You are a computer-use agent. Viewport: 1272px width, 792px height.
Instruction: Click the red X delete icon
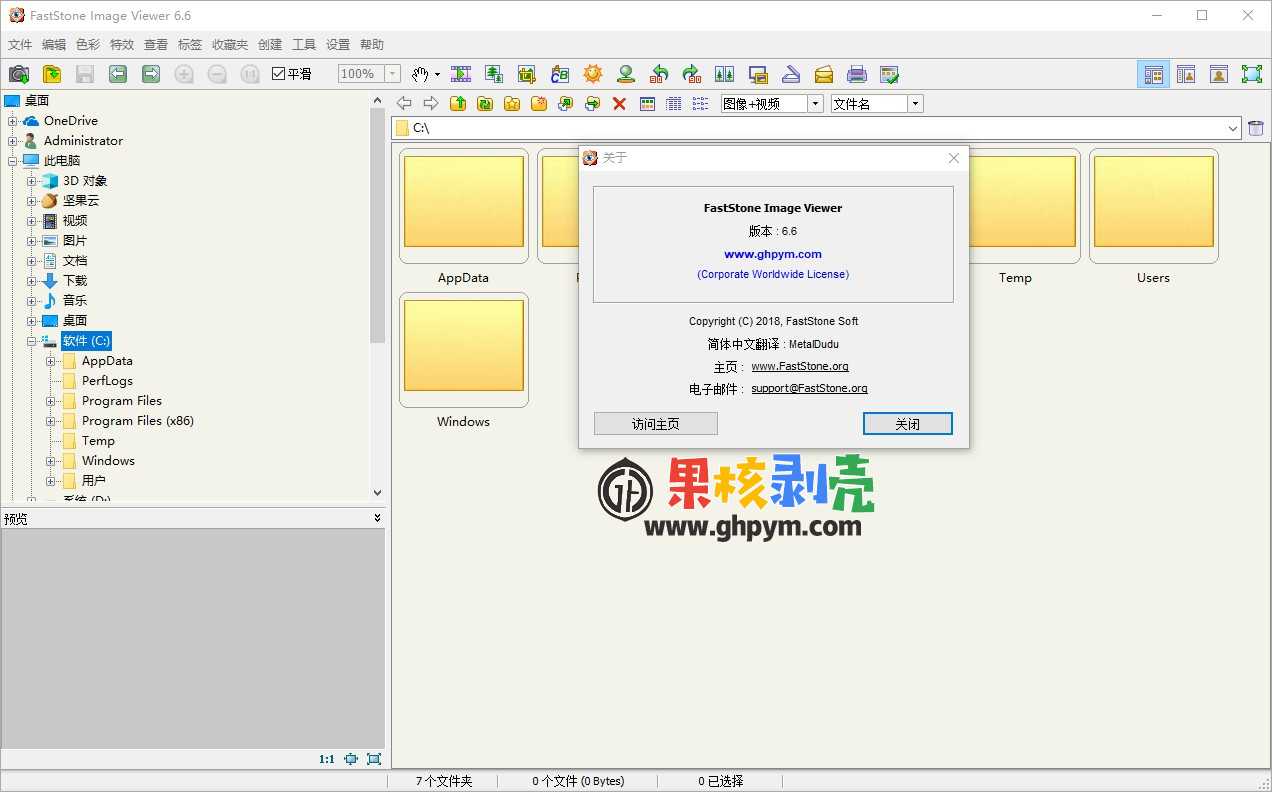point(619,104)
